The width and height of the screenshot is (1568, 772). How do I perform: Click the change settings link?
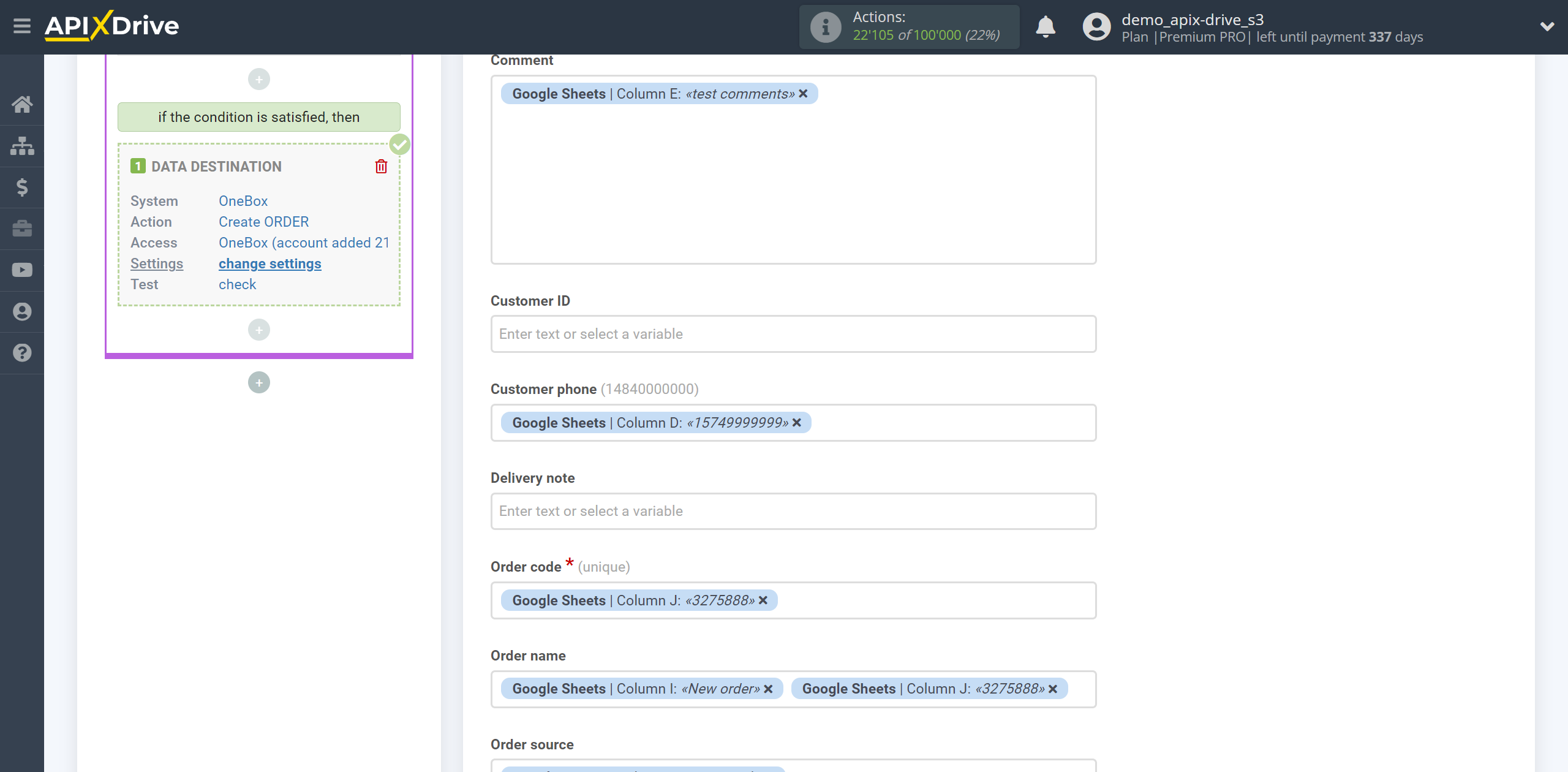pyautogui.click(x=270, y=263)
